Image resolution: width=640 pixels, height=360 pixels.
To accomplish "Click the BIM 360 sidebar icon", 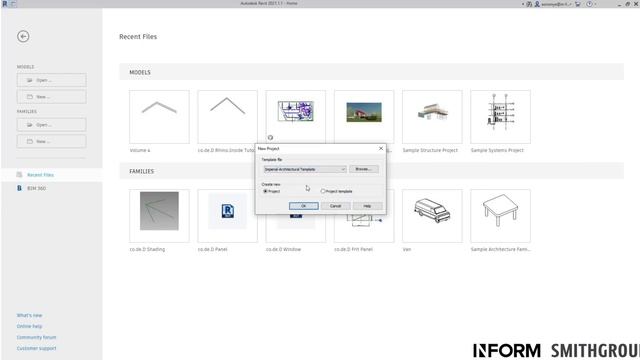I will [19, 188].
